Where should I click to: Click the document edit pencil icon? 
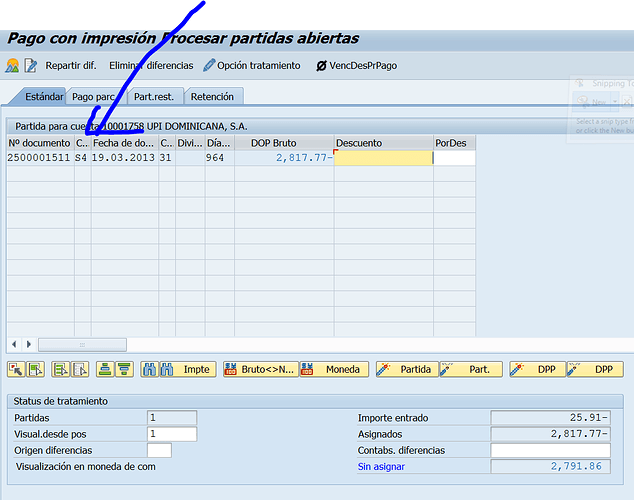(x=31, y=65)
